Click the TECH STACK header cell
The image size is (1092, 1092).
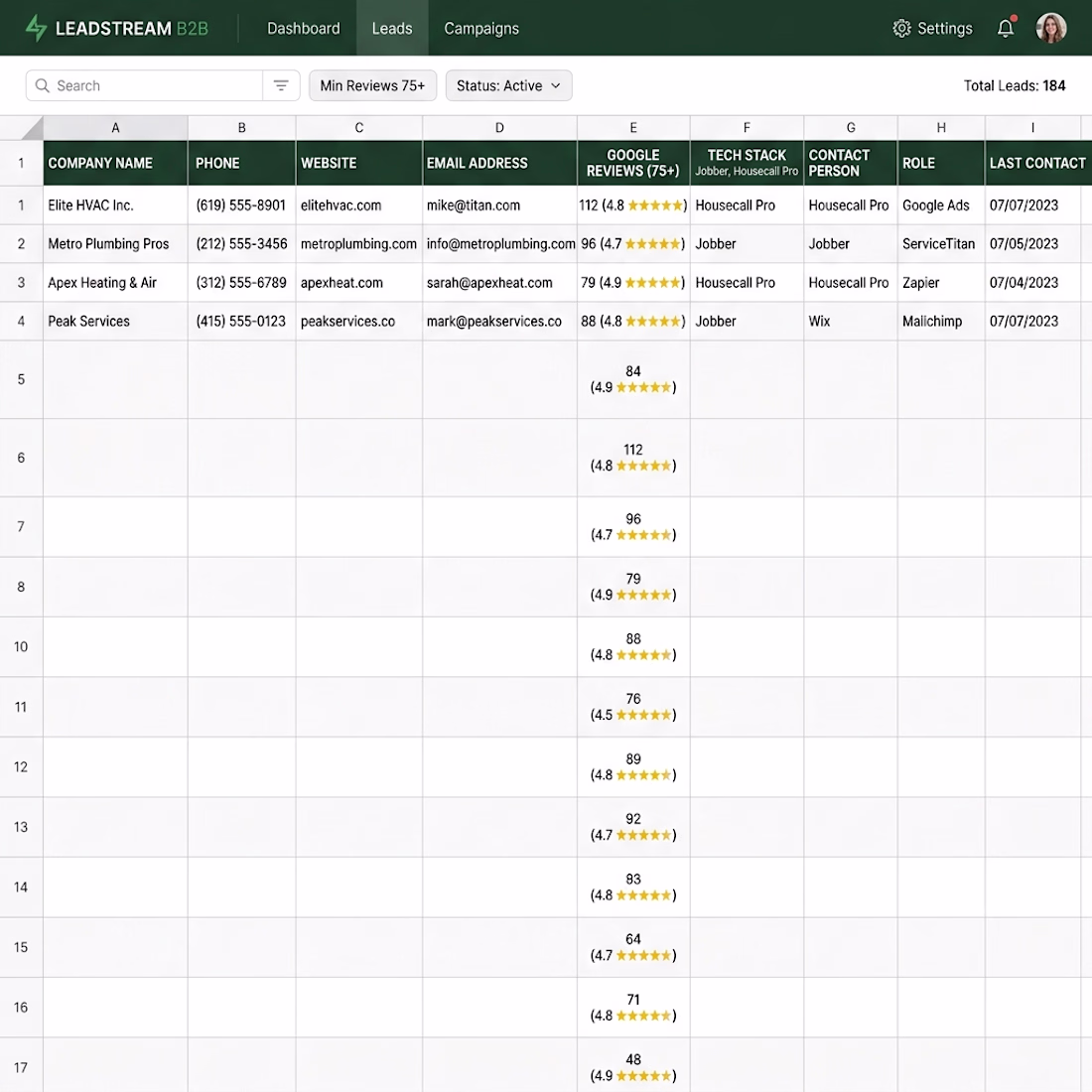tap(747, 163)
